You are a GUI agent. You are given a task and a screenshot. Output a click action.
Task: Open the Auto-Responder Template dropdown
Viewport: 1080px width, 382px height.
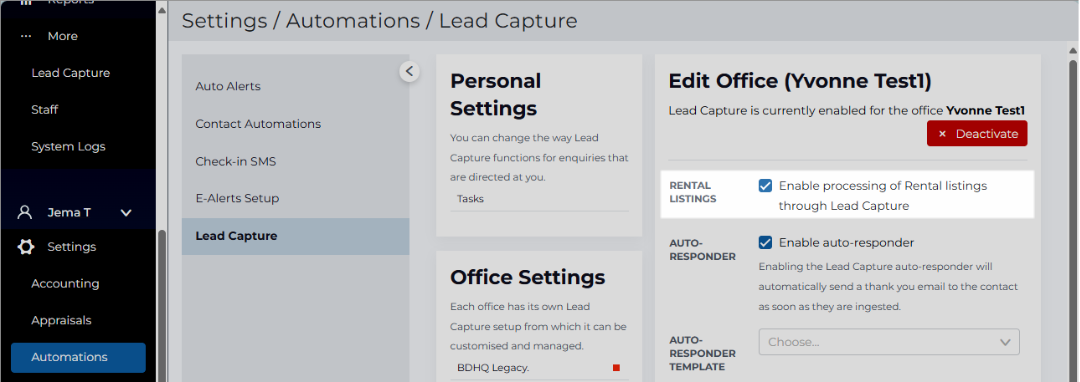click(889, 342)
